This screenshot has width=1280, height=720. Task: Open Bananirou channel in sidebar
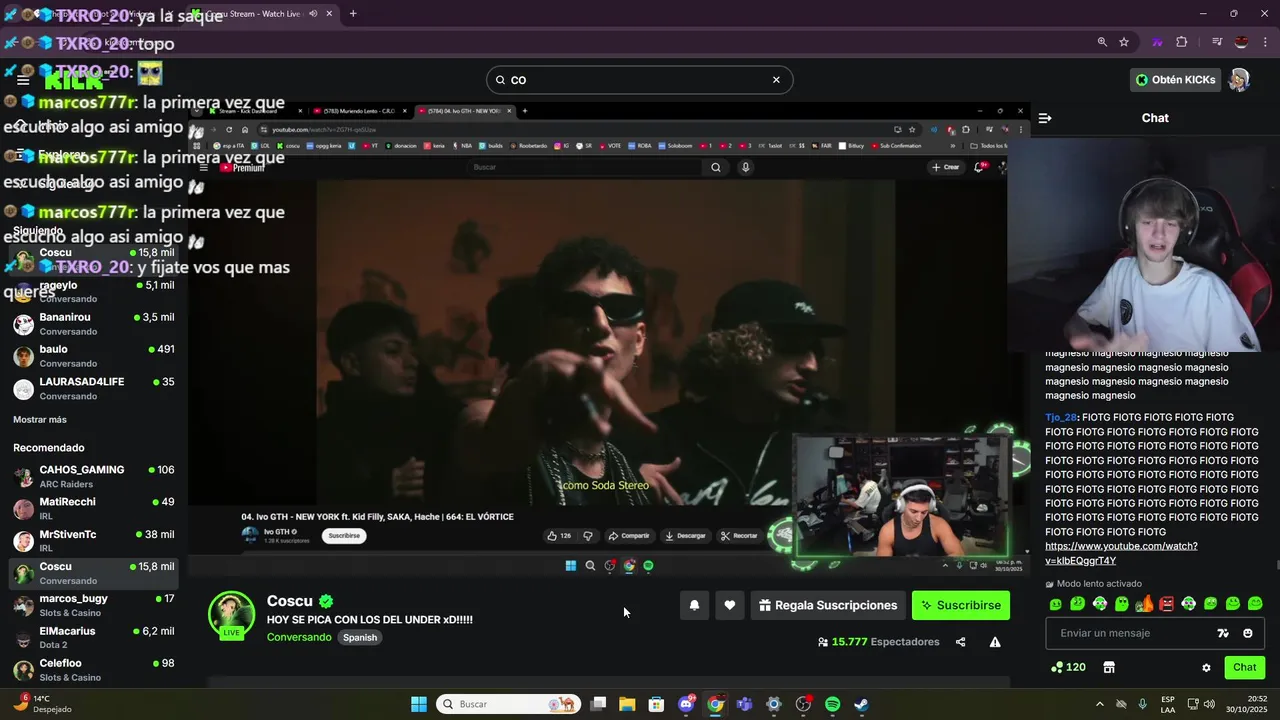tap(94, 324)
